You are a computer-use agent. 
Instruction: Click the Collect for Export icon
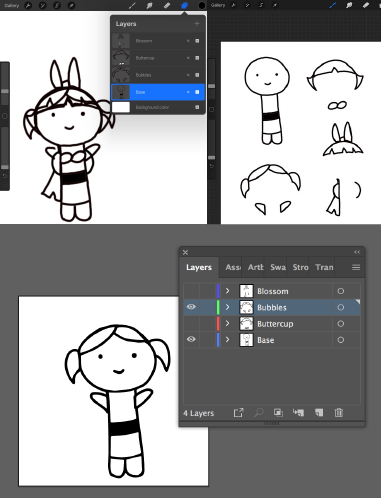[x=238, y=413]
